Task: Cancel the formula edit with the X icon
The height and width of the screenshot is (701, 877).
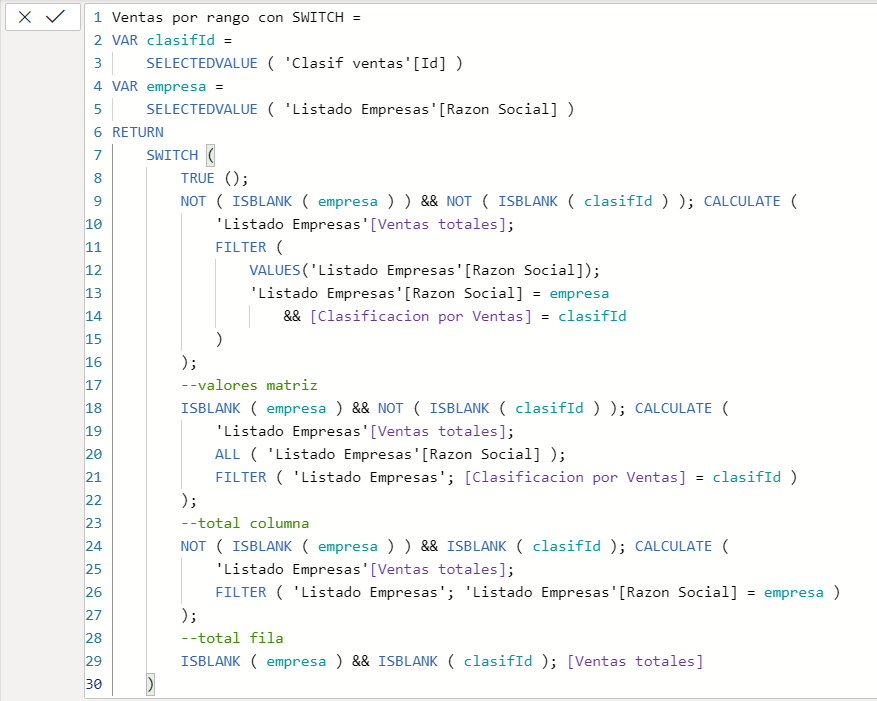Action: pos(25,17)
